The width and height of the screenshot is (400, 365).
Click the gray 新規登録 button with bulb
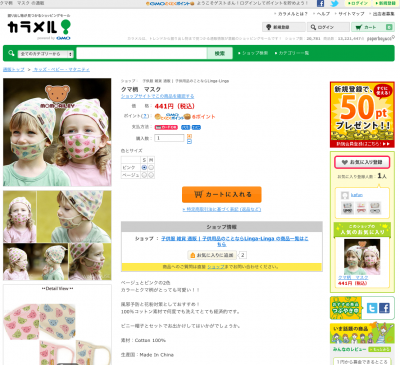click(284, 27)
